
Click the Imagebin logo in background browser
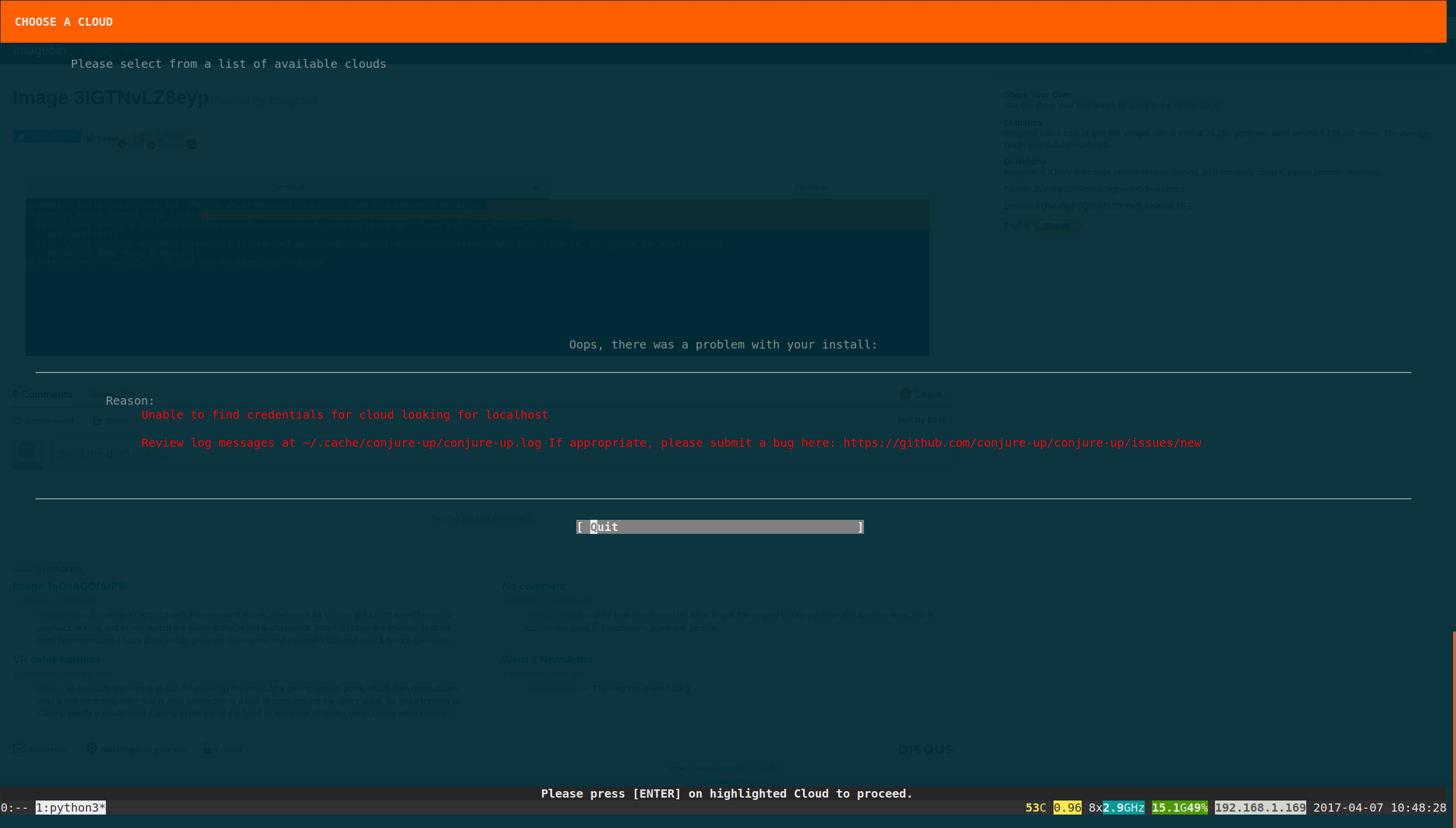[39, 50]
